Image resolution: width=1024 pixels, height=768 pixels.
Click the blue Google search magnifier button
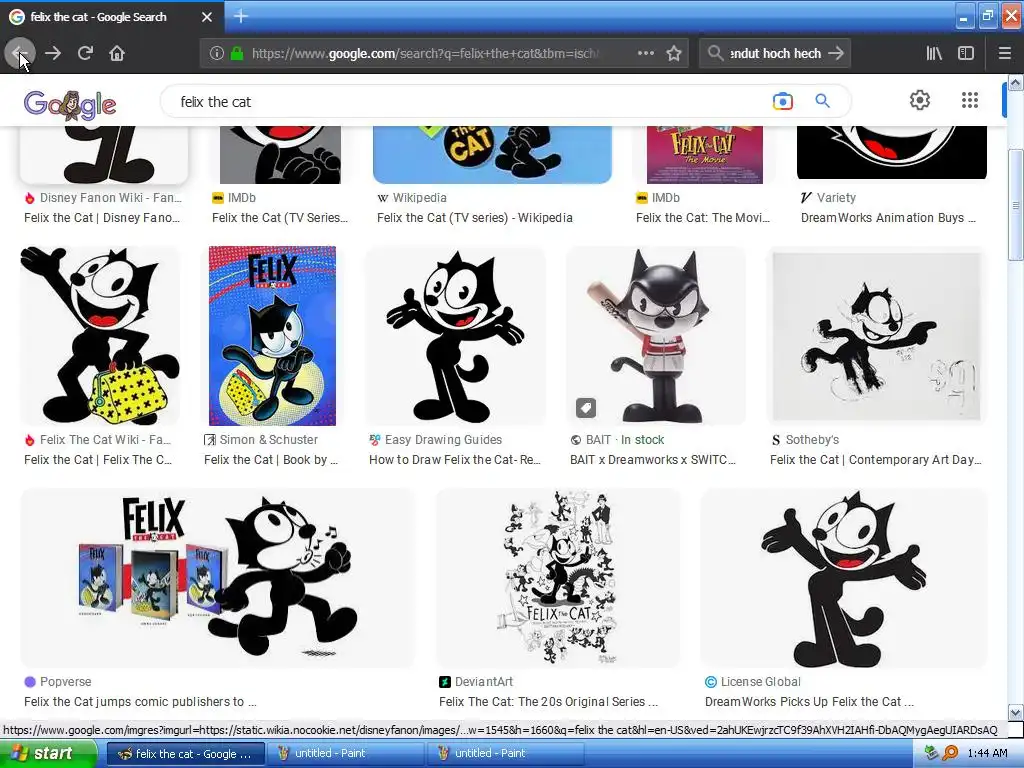pyautogui.click(x=822, y=101)
